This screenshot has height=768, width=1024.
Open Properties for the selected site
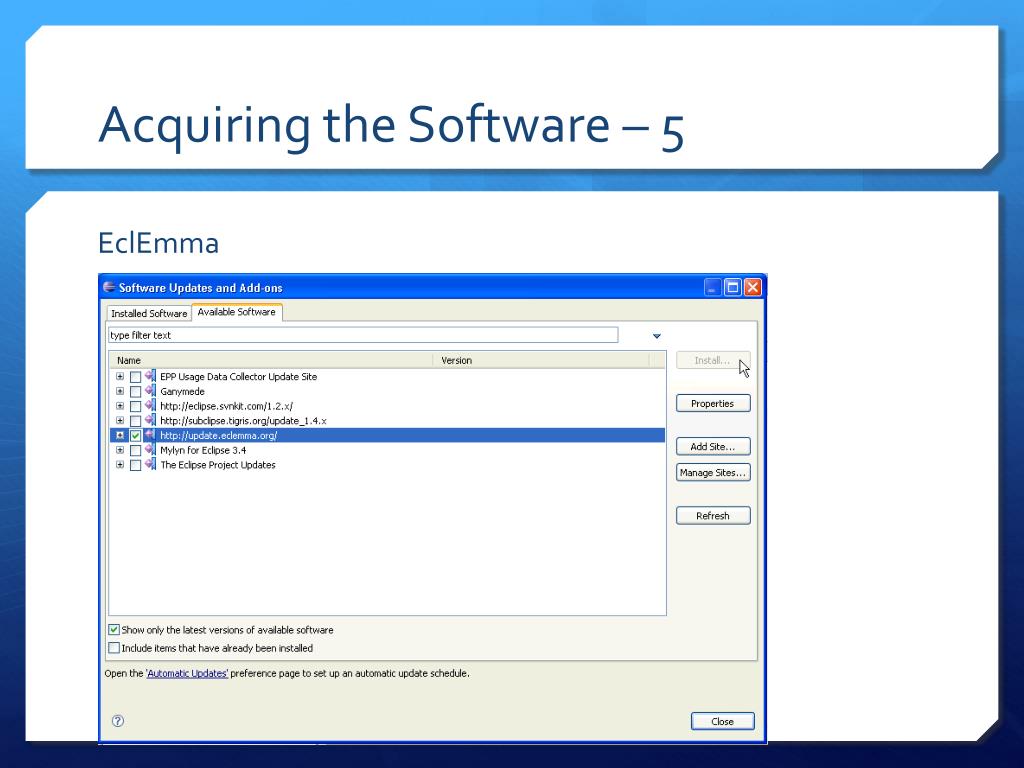(x=712, y=404)
